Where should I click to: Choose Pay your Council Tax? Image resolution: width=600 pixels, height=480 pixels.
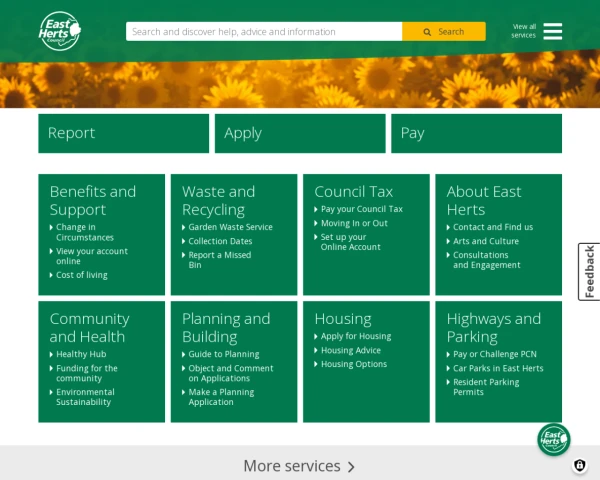[x=362, y=209]
